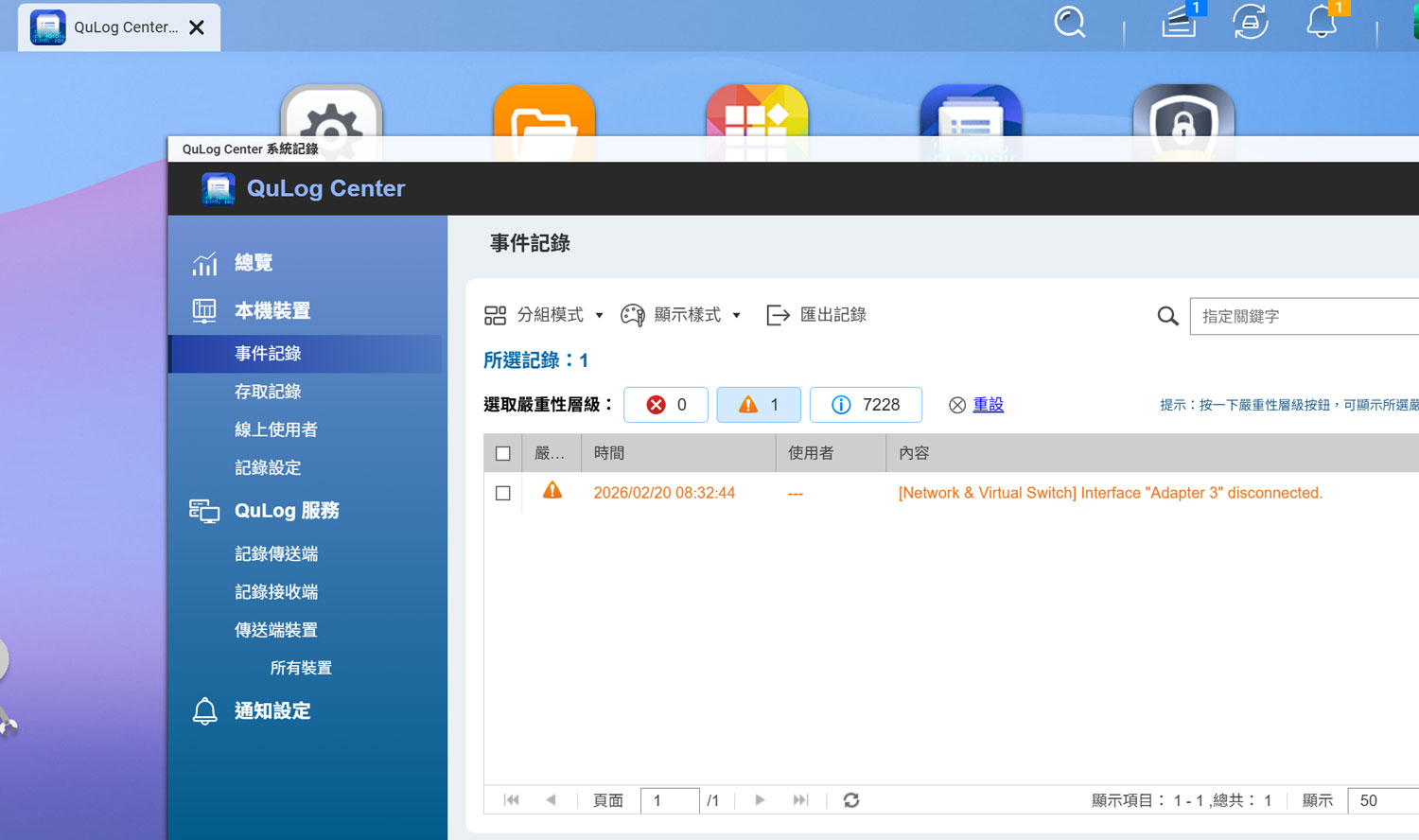This screenshot has width=1419, height=840.
Task: Open the background tasks icon in top bar
Action: tap(1180, 21)
